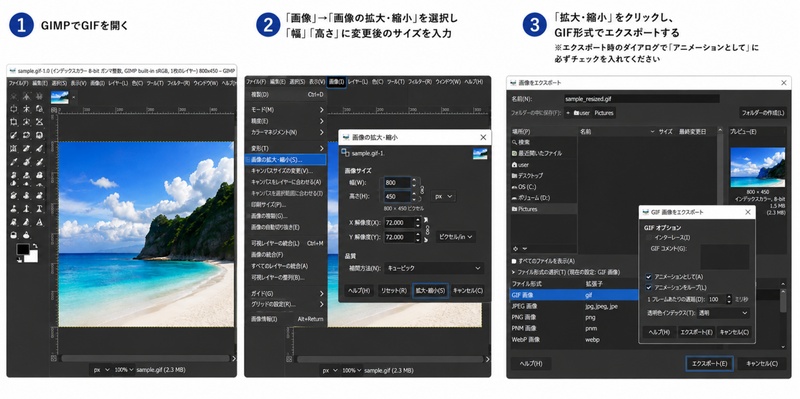Viewport: 800px width, 399px height.
Task: Select the WebP 画像 file format row
Action: pos(574,339)
